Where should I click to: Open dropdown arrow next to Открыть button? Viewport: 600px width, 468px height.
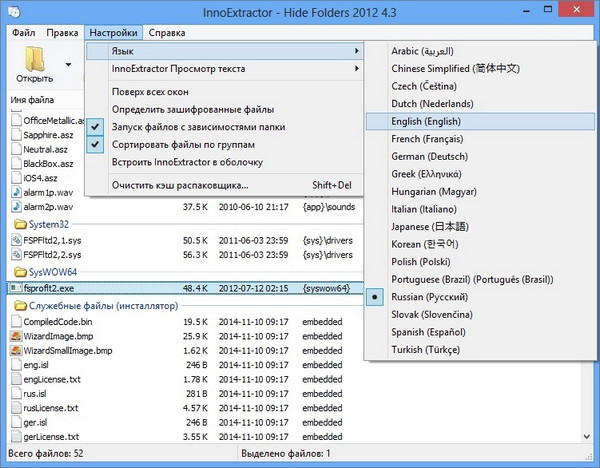70,65
